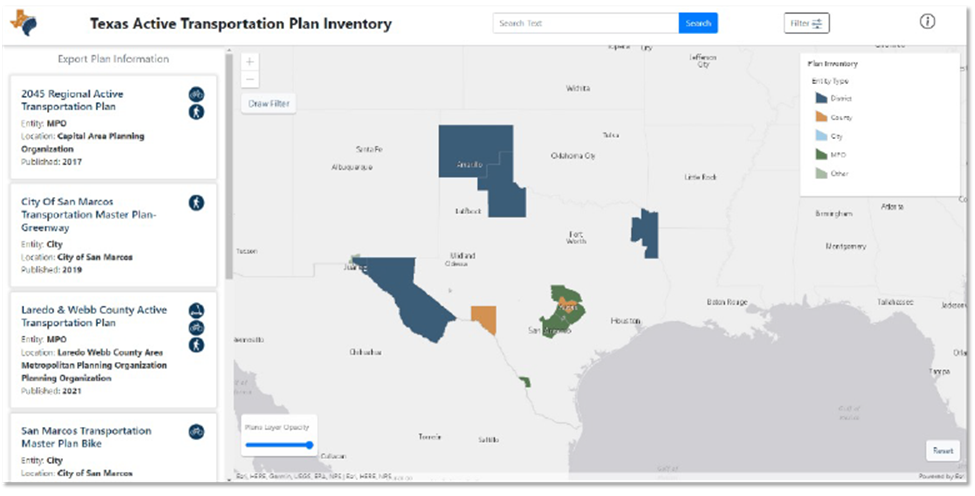Click pedestrian icon on San Marcos Greenway card
Image resolution: width=975 pixels, height=496 pixels.
(x=196, y=203)
